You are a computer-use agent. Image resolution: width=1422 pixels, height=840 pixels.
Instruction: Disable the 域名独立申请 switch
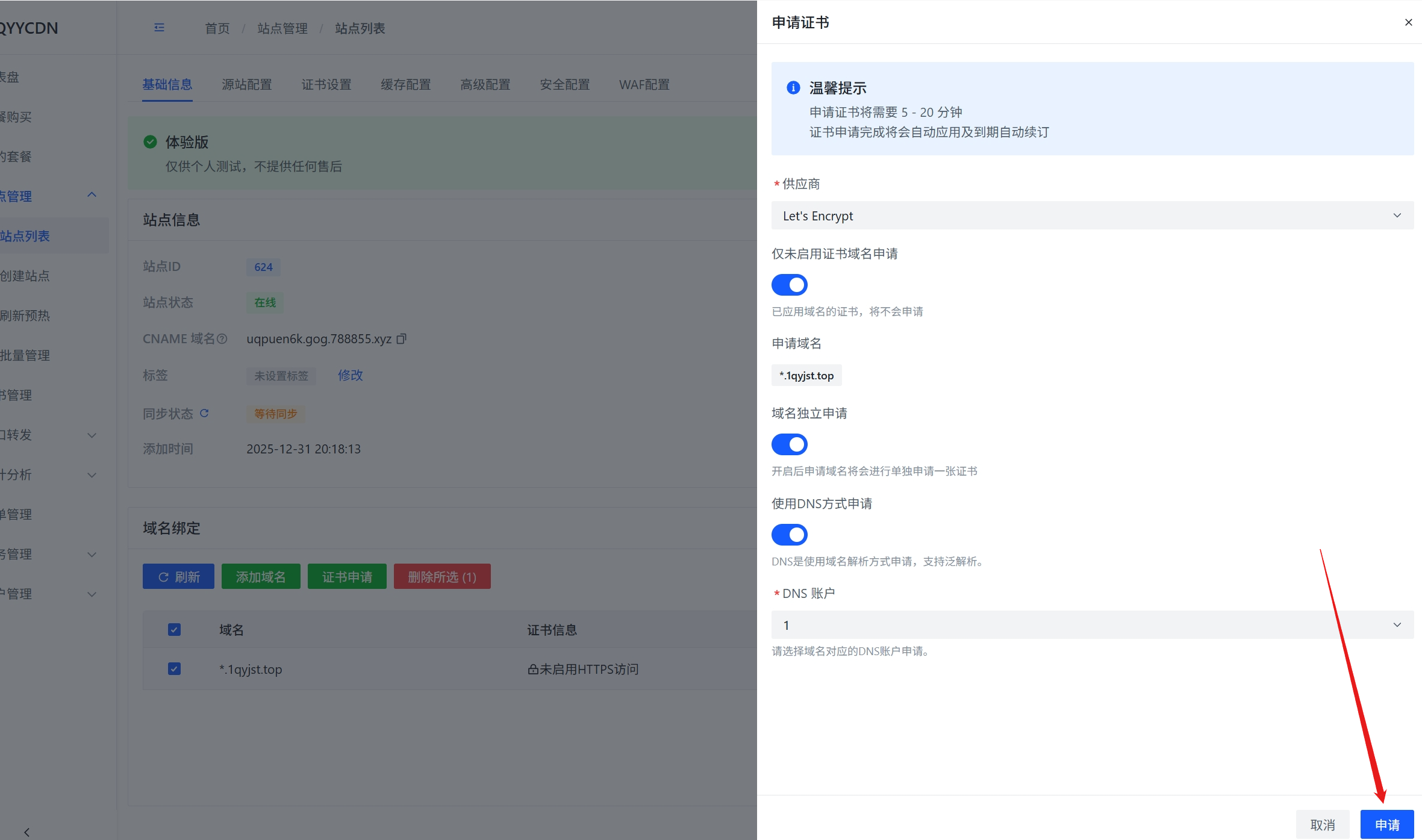click(789, 444)
